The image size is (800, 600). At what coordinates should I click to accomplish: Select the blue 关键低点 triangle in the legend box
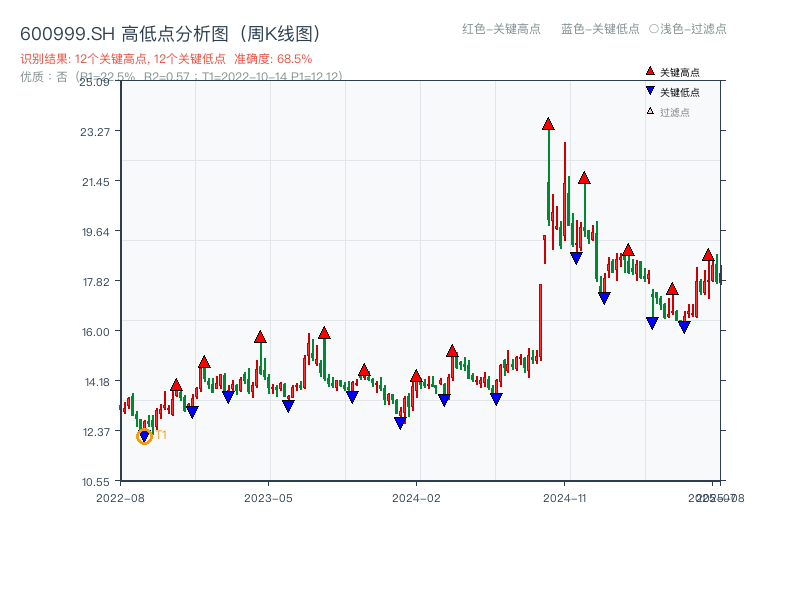650,91
